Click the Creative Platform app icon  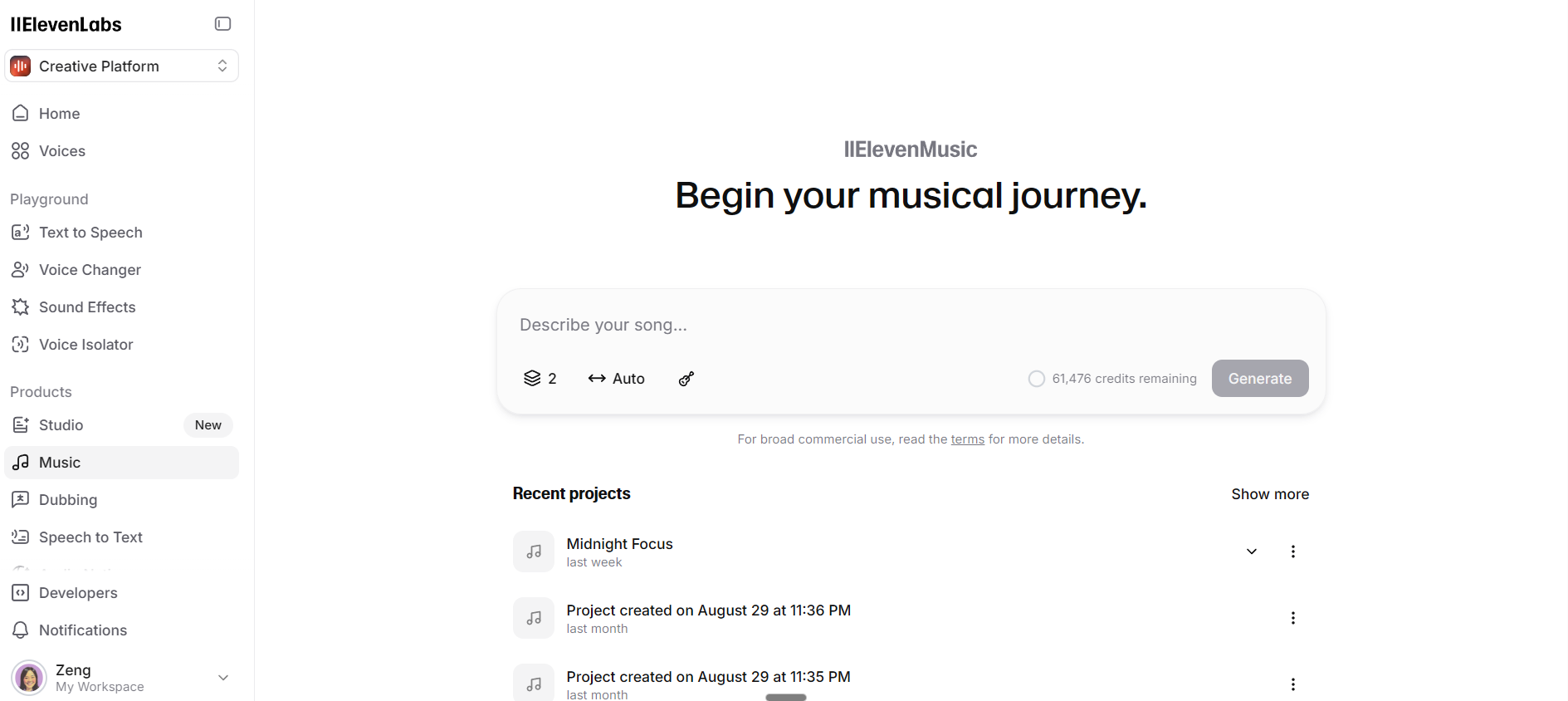tap(21, 66)
